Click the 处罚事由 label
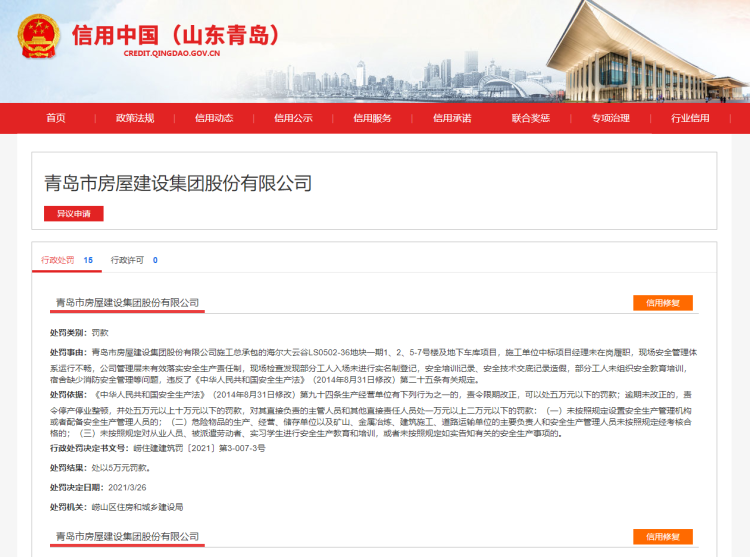The height and width of the screenshot is (557, 750). (x=69, y=352)
